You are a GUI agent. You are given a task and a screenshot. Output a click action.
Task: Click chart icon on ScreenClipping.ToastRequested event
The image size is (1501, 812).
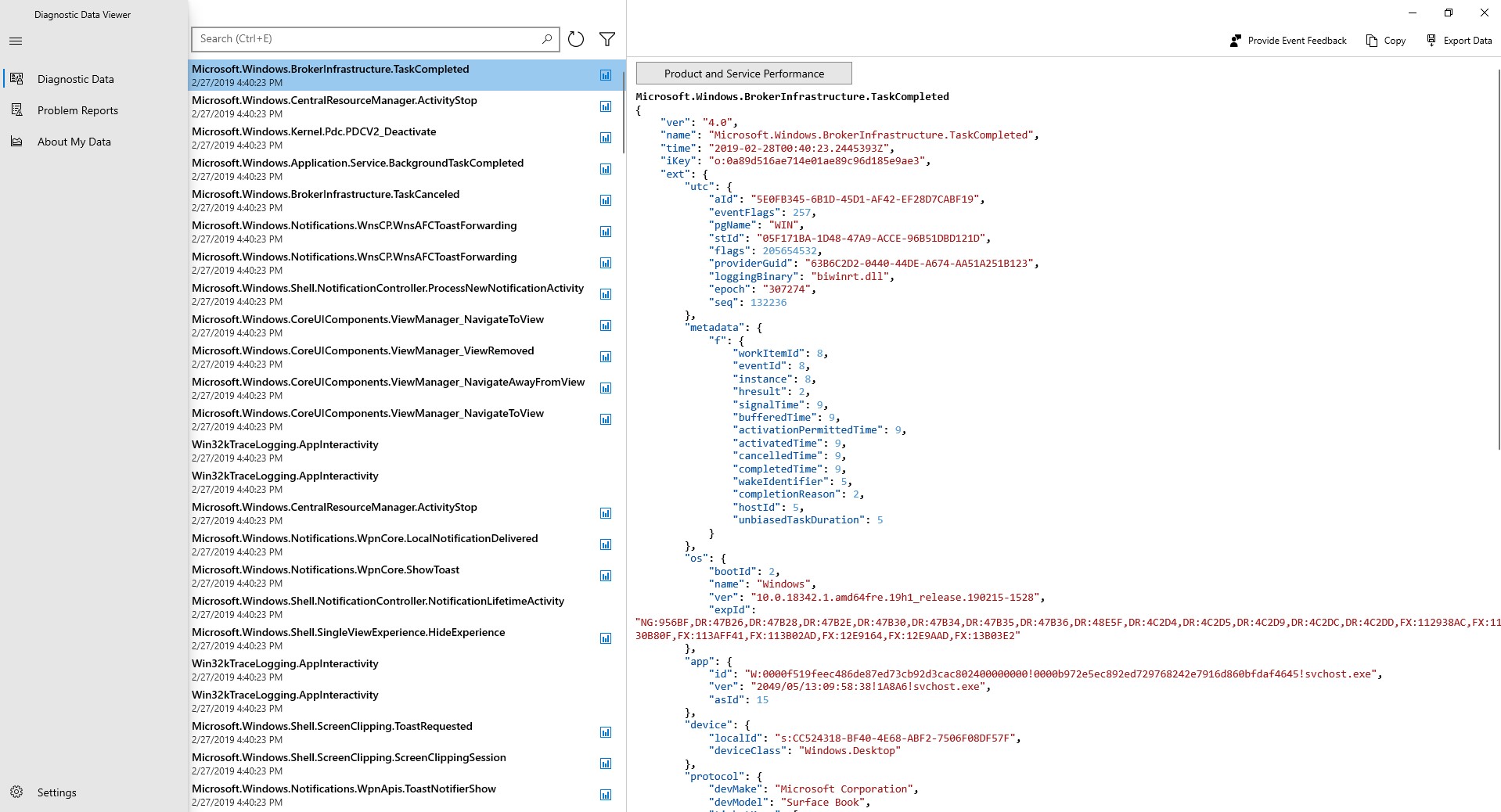606,732
